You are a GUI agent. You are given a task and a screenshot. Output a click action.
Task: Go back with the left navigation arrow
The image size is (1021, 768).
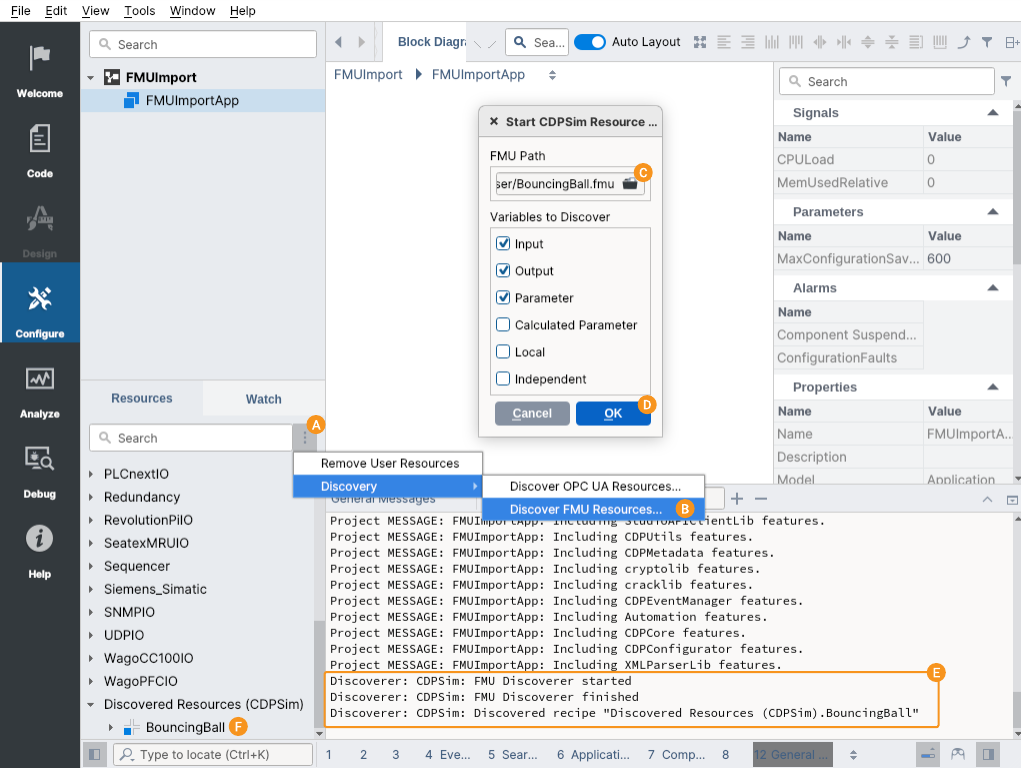click(339, 42)
